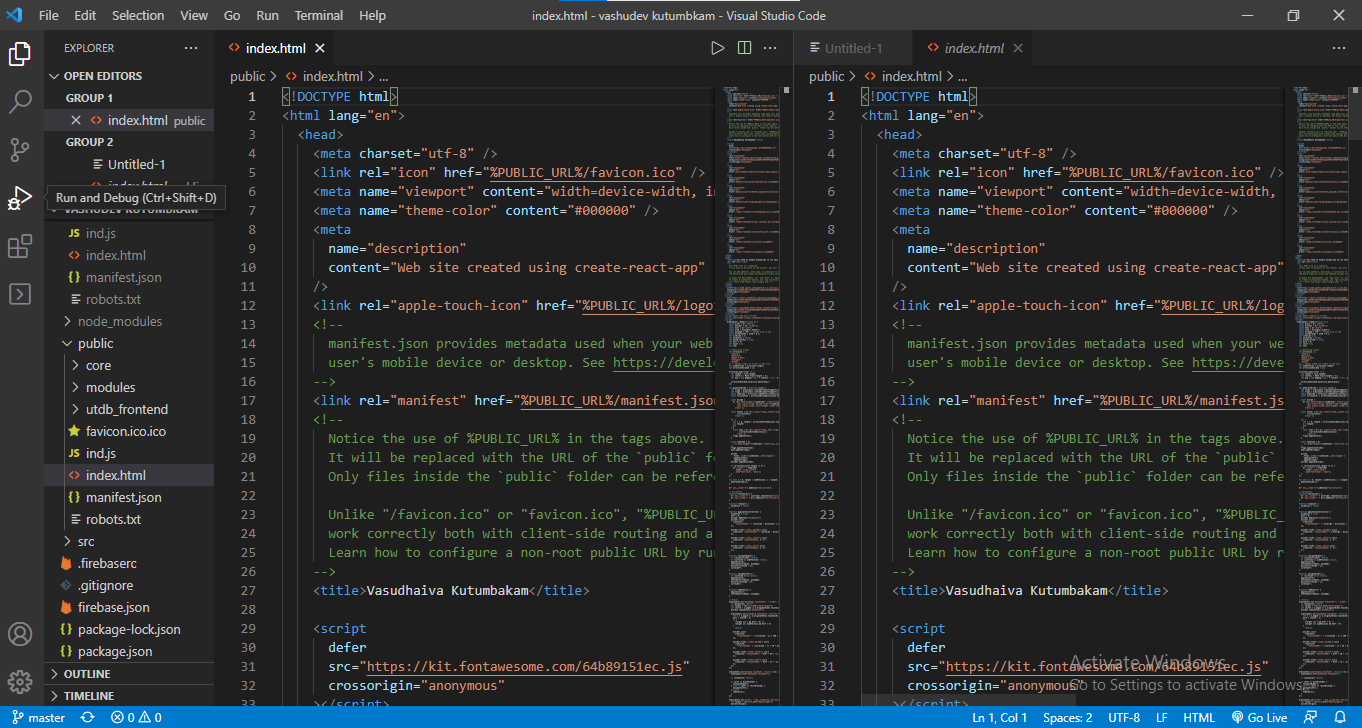1362x728 pixels.
Task: Open the Accounts icon in activity bar
Action: point(20,634)
